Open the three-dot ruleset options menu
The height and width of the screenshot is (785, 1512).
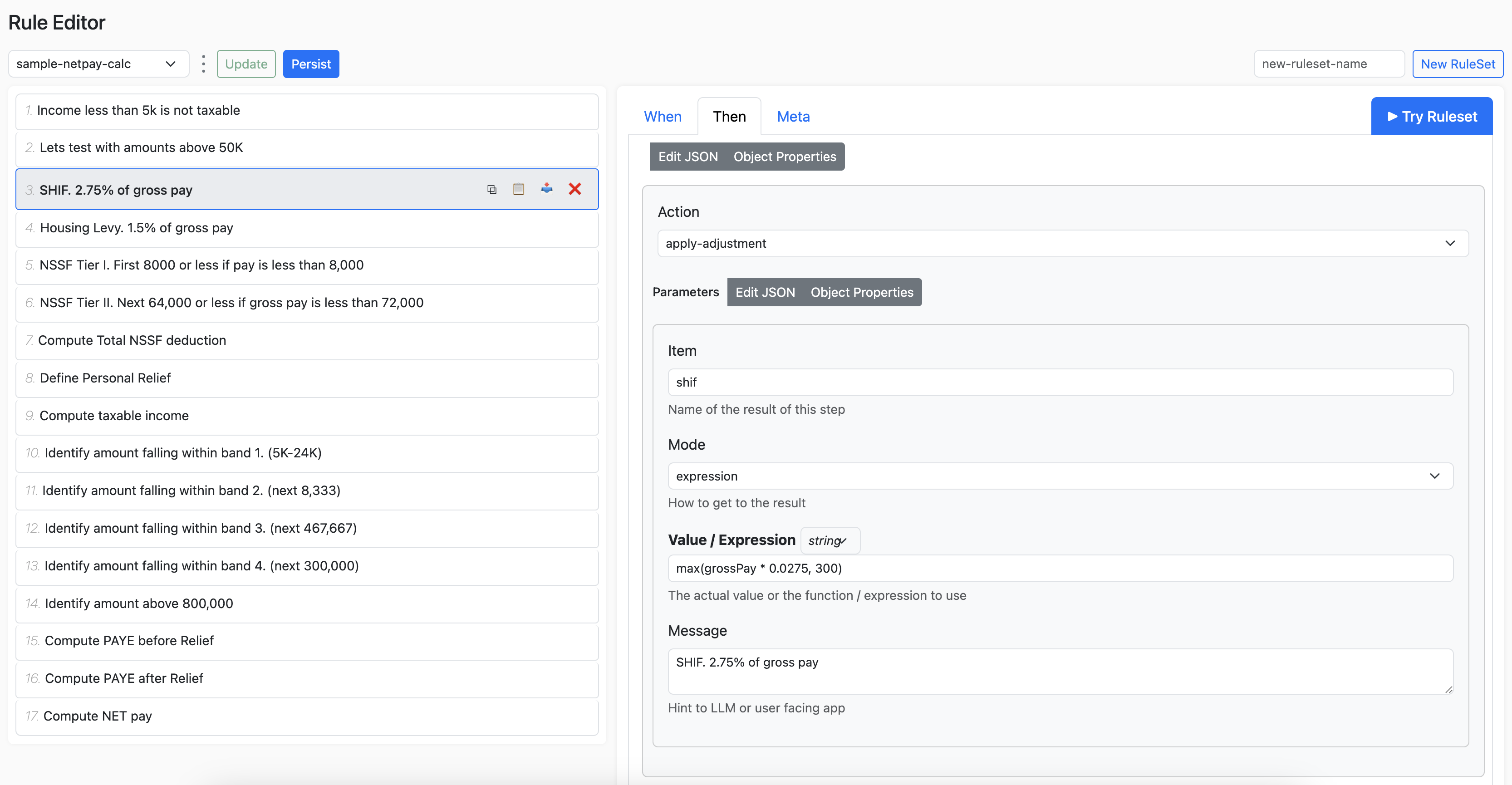point(203,64)
